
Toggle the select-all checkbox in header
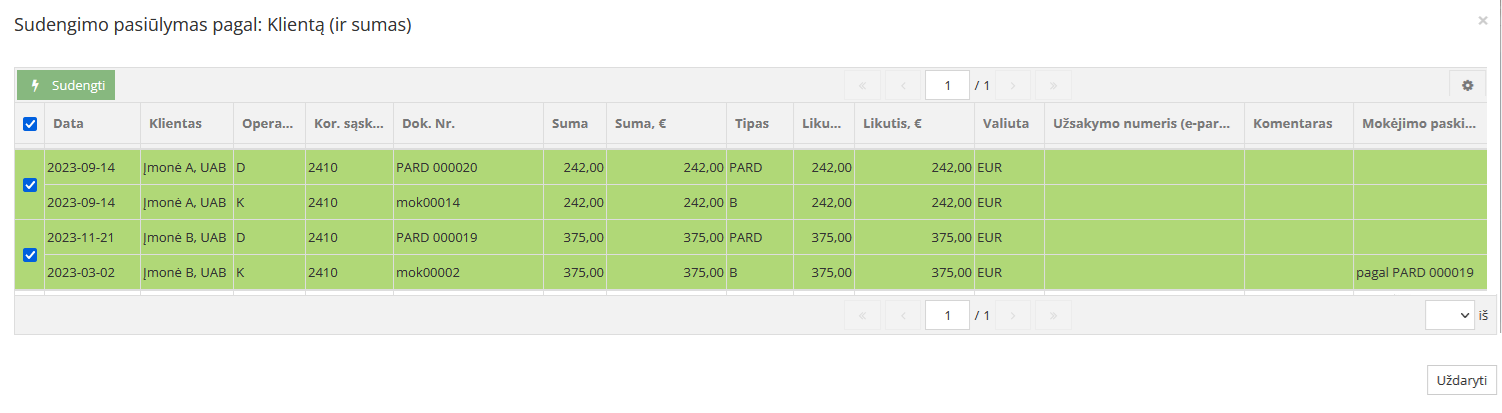point(30,124)
